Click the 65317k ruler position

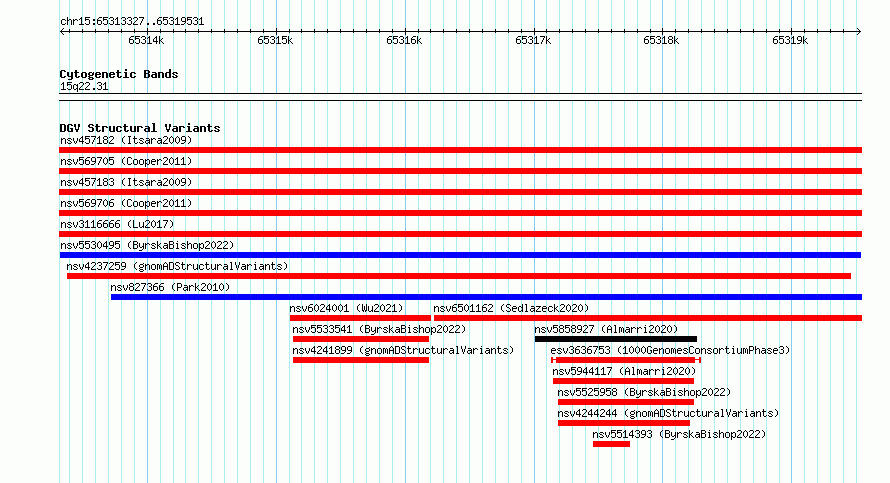(533, 40)
